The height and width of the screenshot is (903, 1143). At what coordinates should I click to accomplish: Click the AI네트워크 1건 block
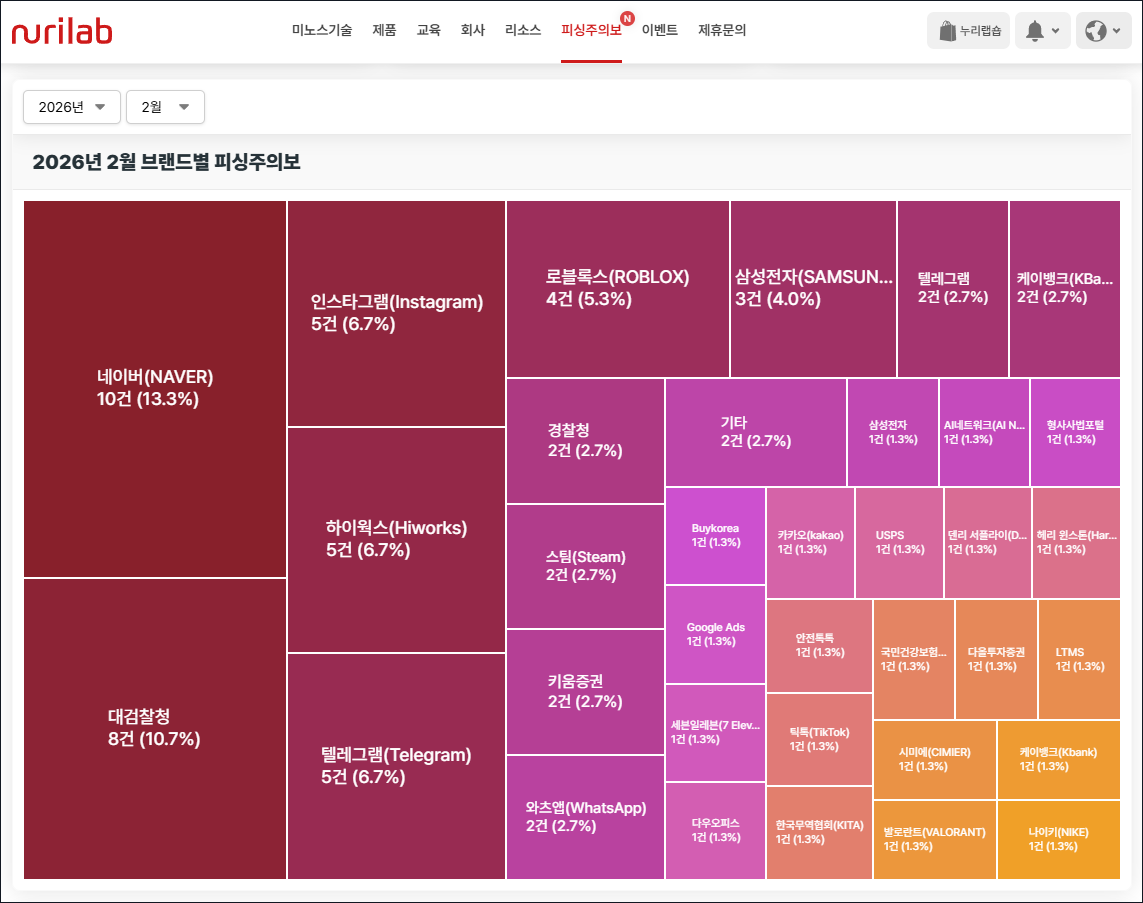[x=984, y=432]
